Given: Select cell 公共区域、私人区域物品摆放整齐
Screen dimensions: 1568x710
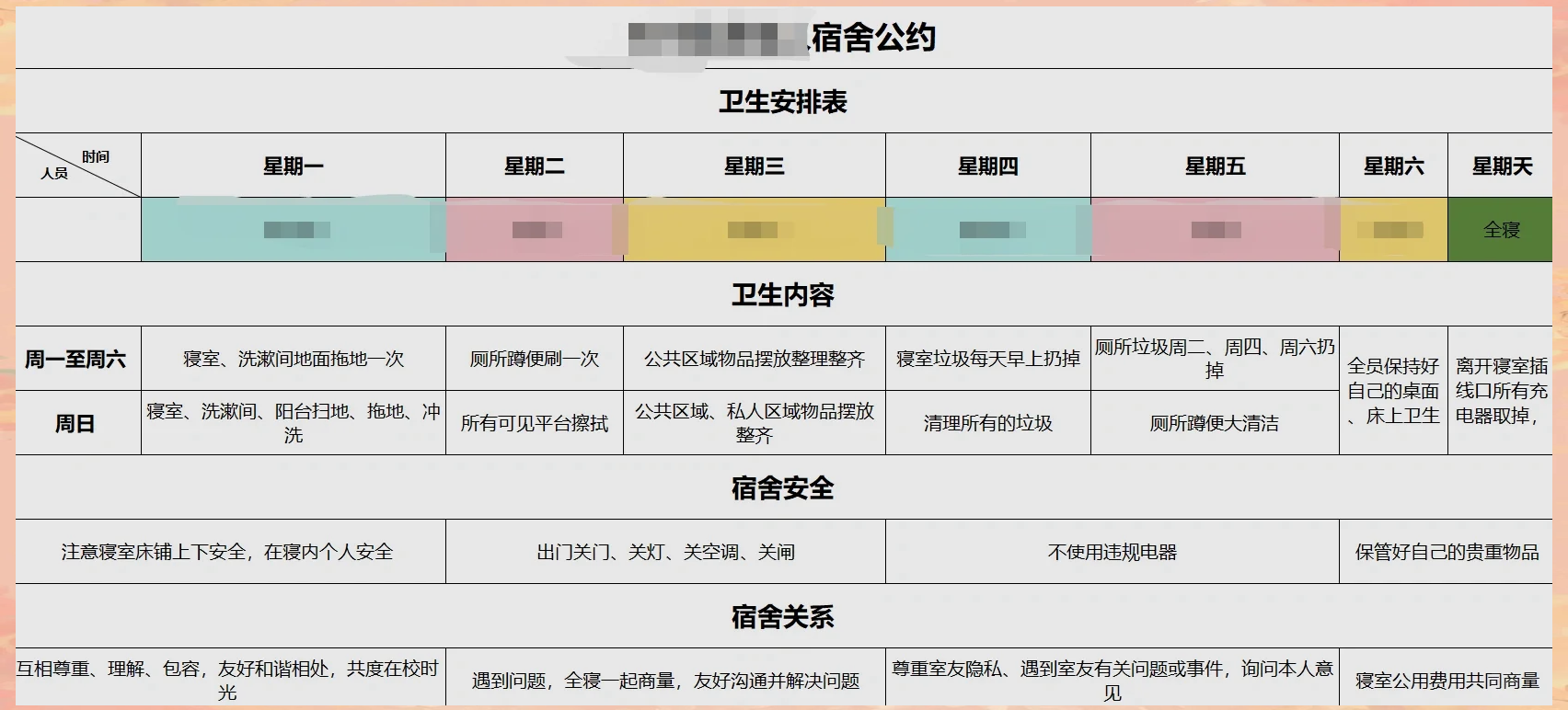Looking at the screenshot, I should 755,423.
